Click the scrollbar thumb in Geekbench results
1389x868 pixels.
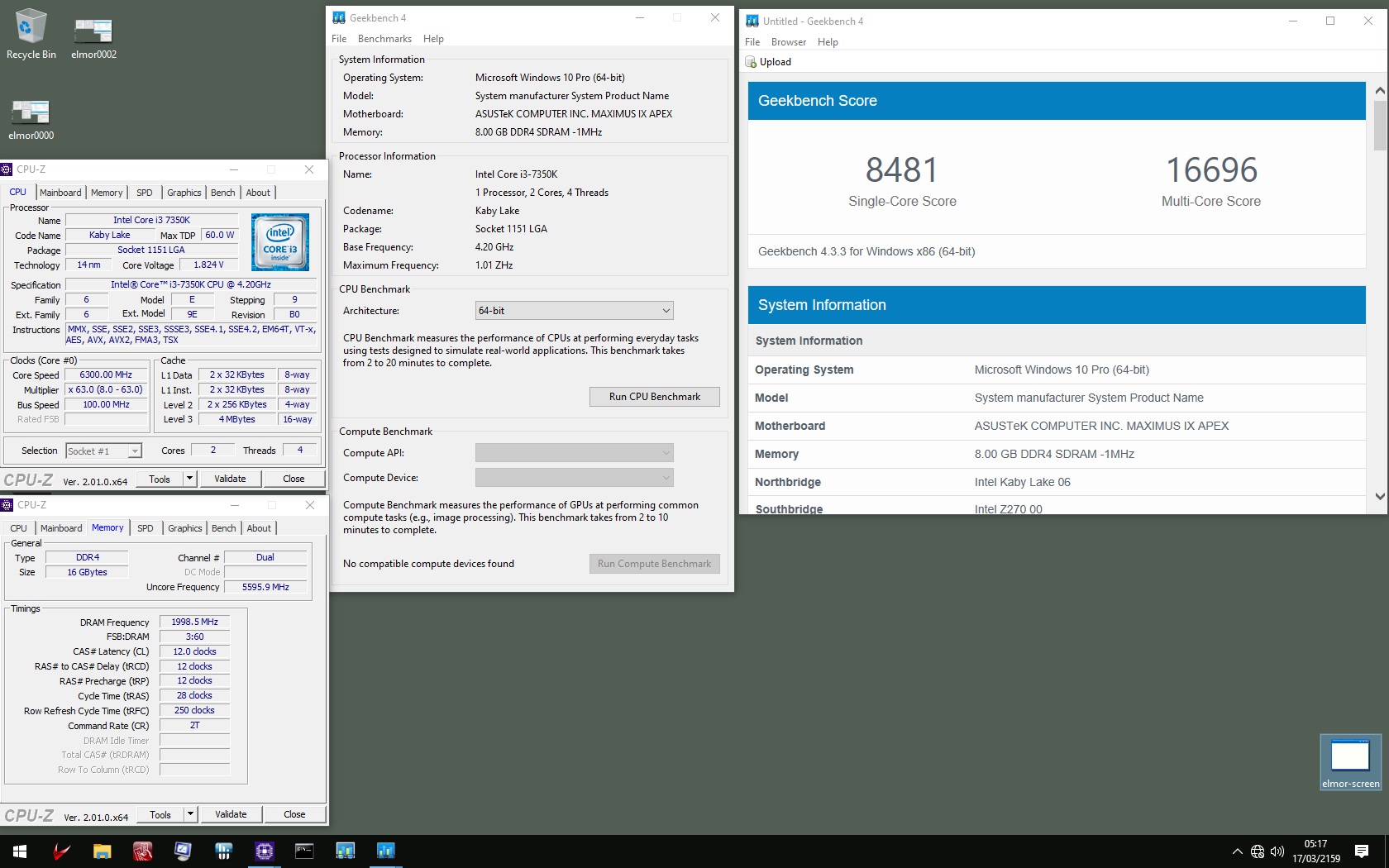click(x=1380, y=126)
